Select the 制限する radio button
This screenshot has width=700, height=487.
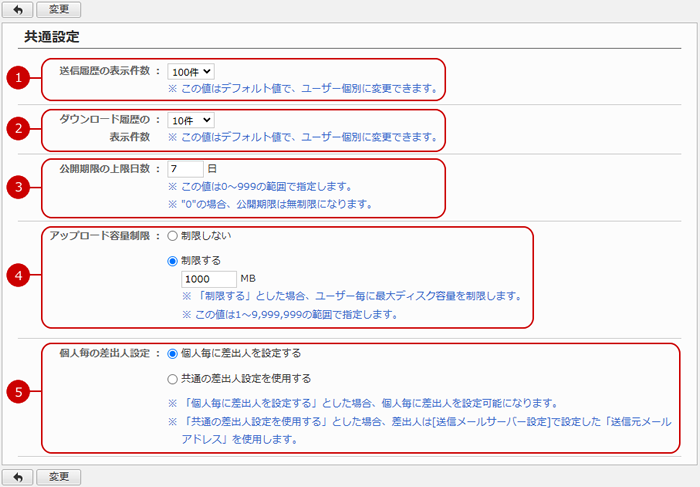click(x=172, y=261)
